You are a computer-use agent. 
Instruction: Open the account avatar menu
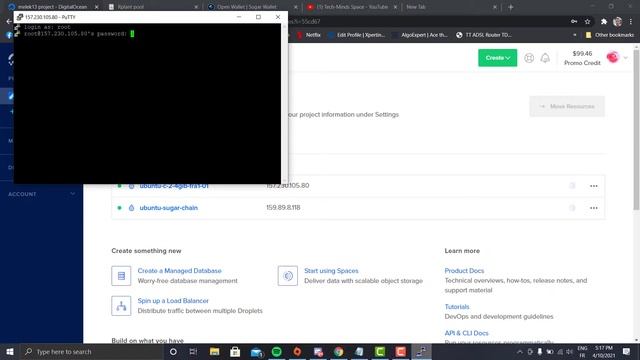coord(612,58)
